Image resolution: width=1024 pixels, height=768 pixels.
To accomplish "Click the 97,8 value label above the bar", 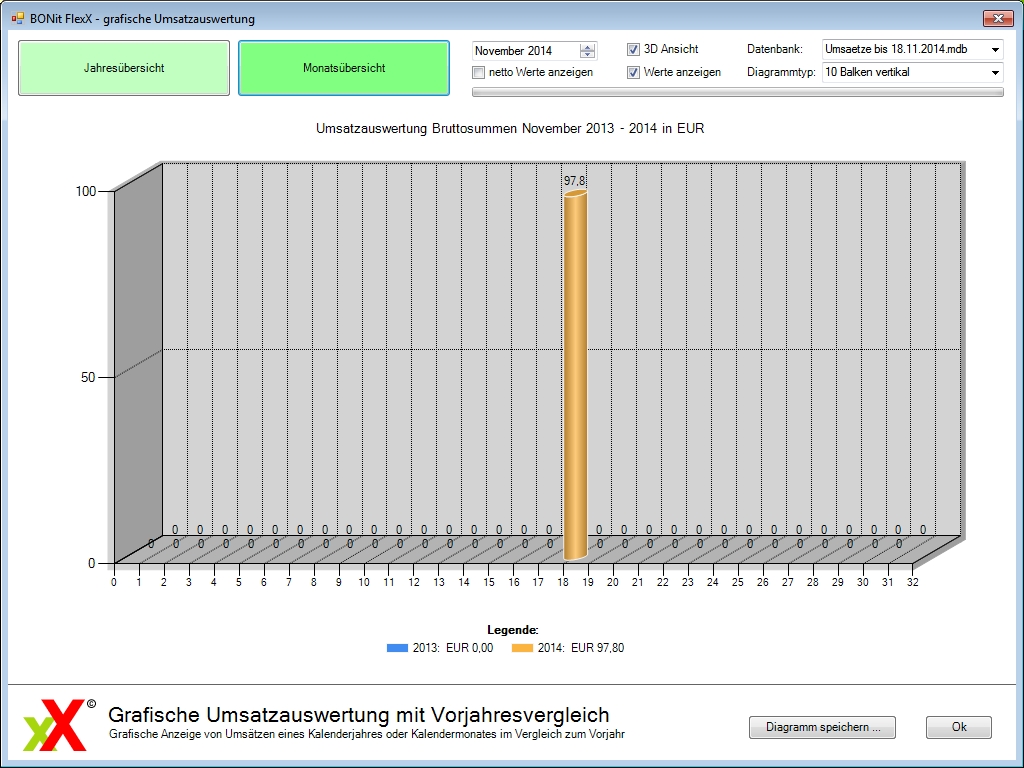I will 575,180.
